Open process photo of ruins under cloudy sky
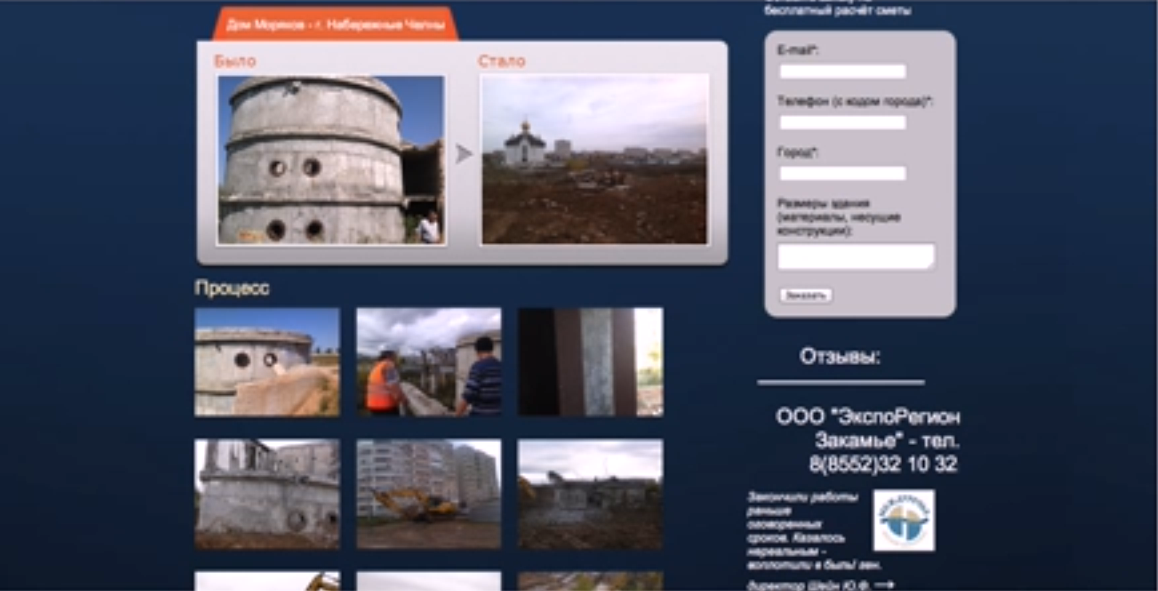Viewport: 1158px width, 591px height. point(590,494)
